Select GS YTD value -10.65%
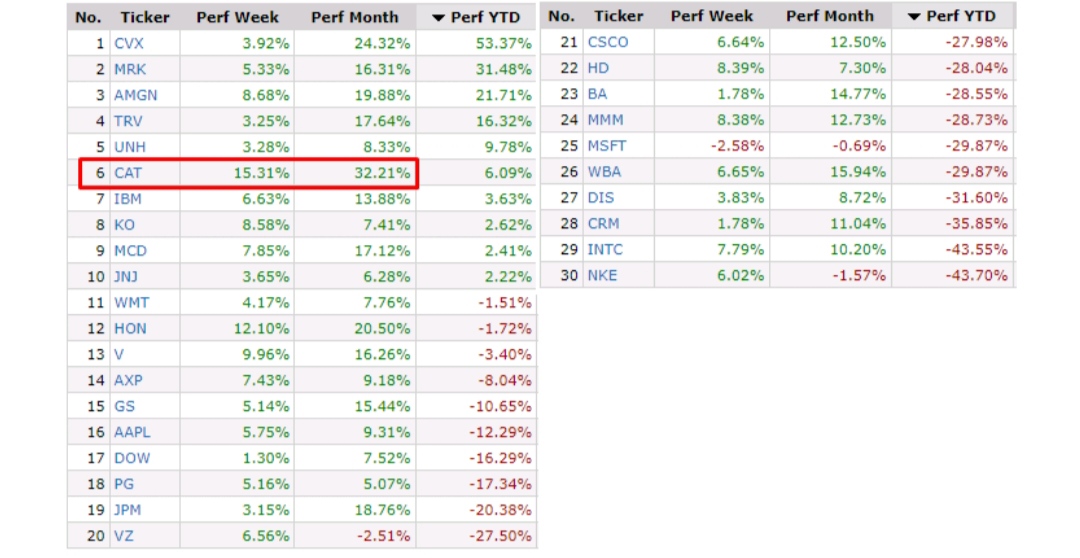Screen dimensions: 1080x558 [x=500, y=406]
